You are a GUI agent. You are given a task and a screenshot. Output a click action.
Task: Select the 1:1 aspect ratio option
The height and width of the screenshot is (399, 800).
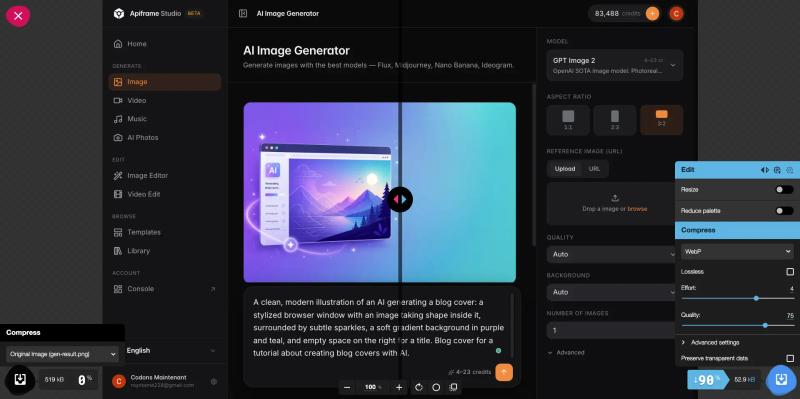pos(568,120)
